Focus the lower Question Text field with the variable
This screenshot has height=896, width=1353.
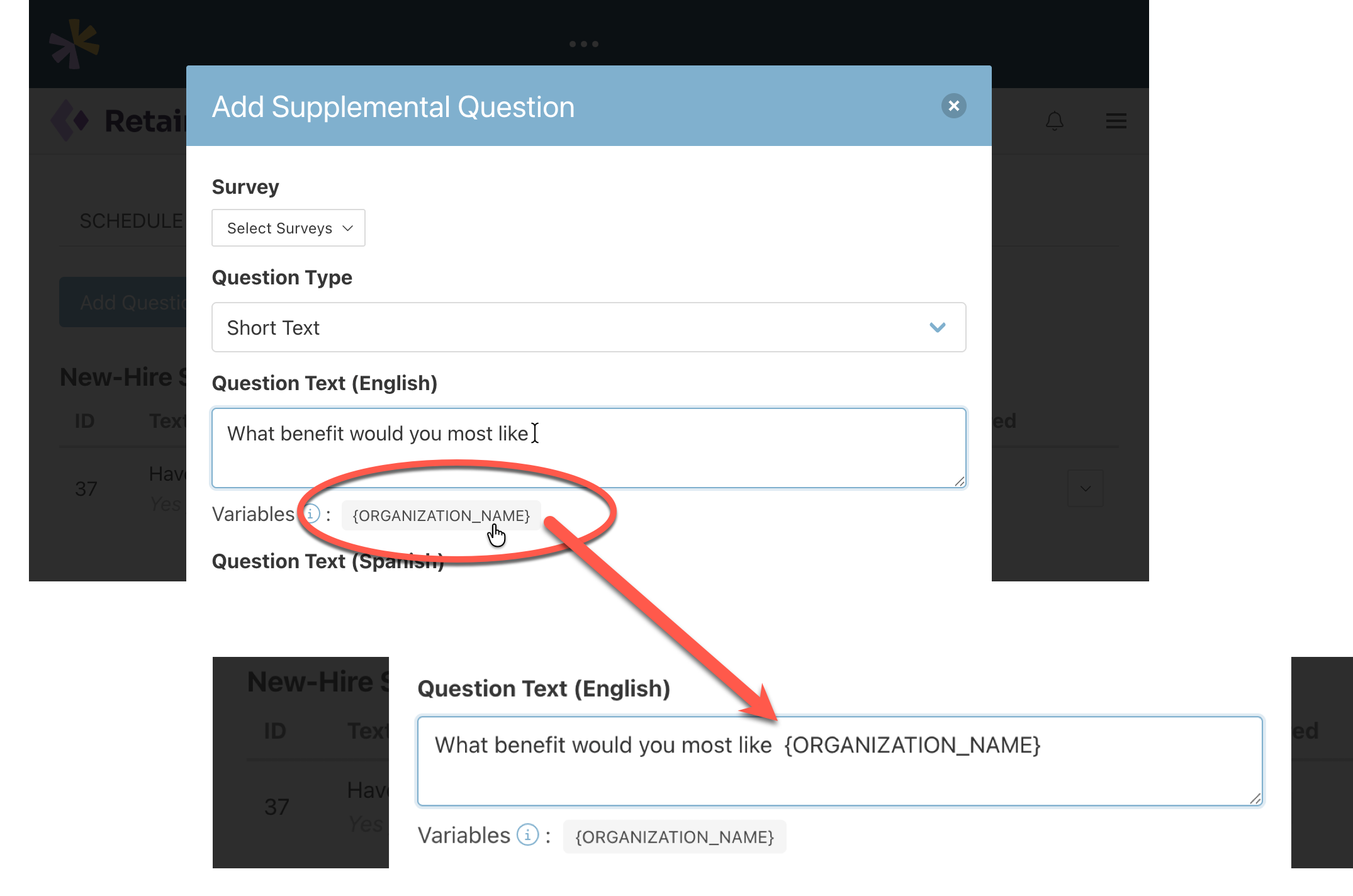(x=839, y=761)
